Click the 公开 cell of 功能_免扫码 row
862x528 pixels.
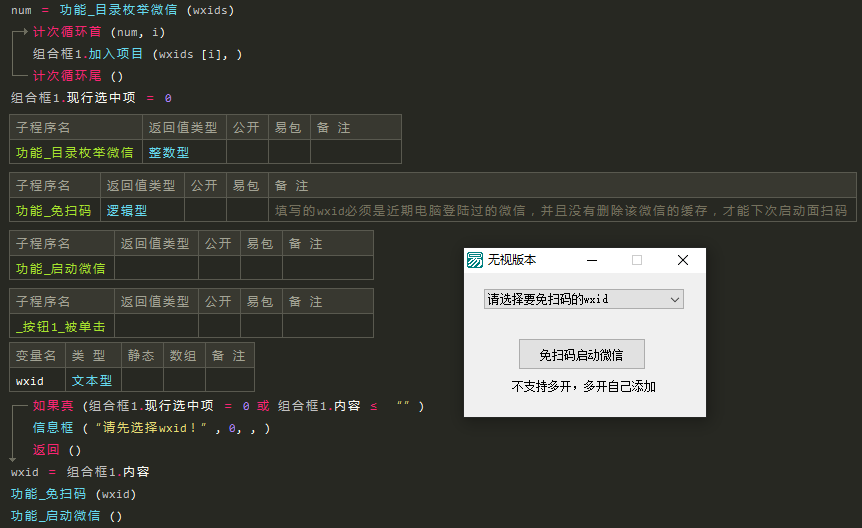[206, 211]
